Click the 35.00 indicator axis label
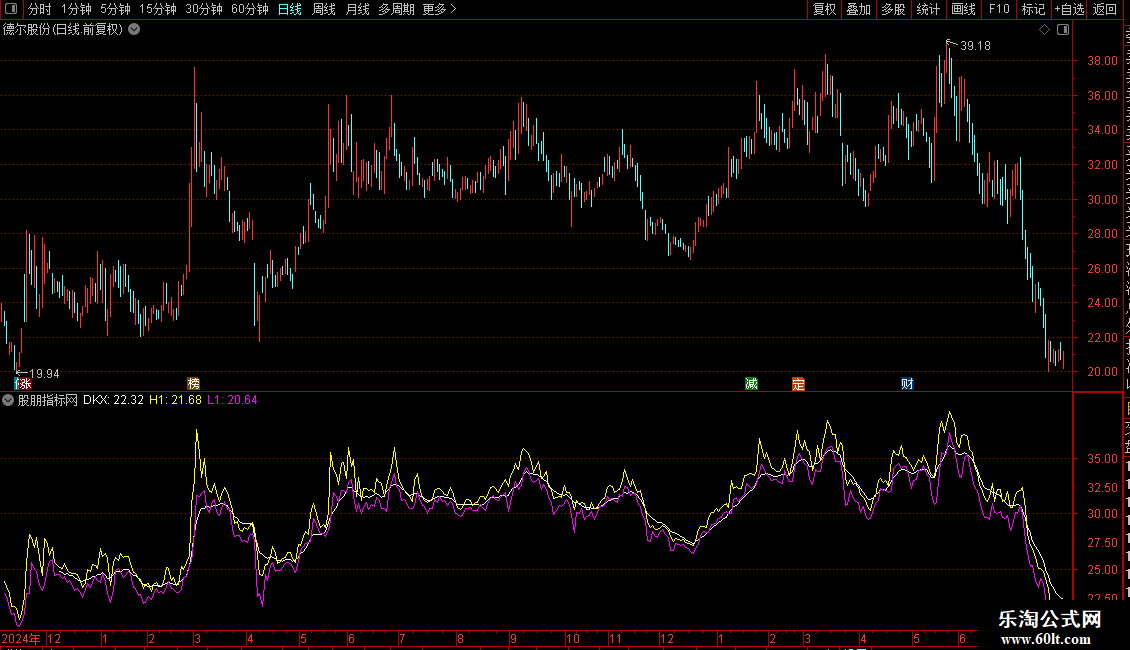This screenshot has width=1130, height=650. click(1103, 459)
